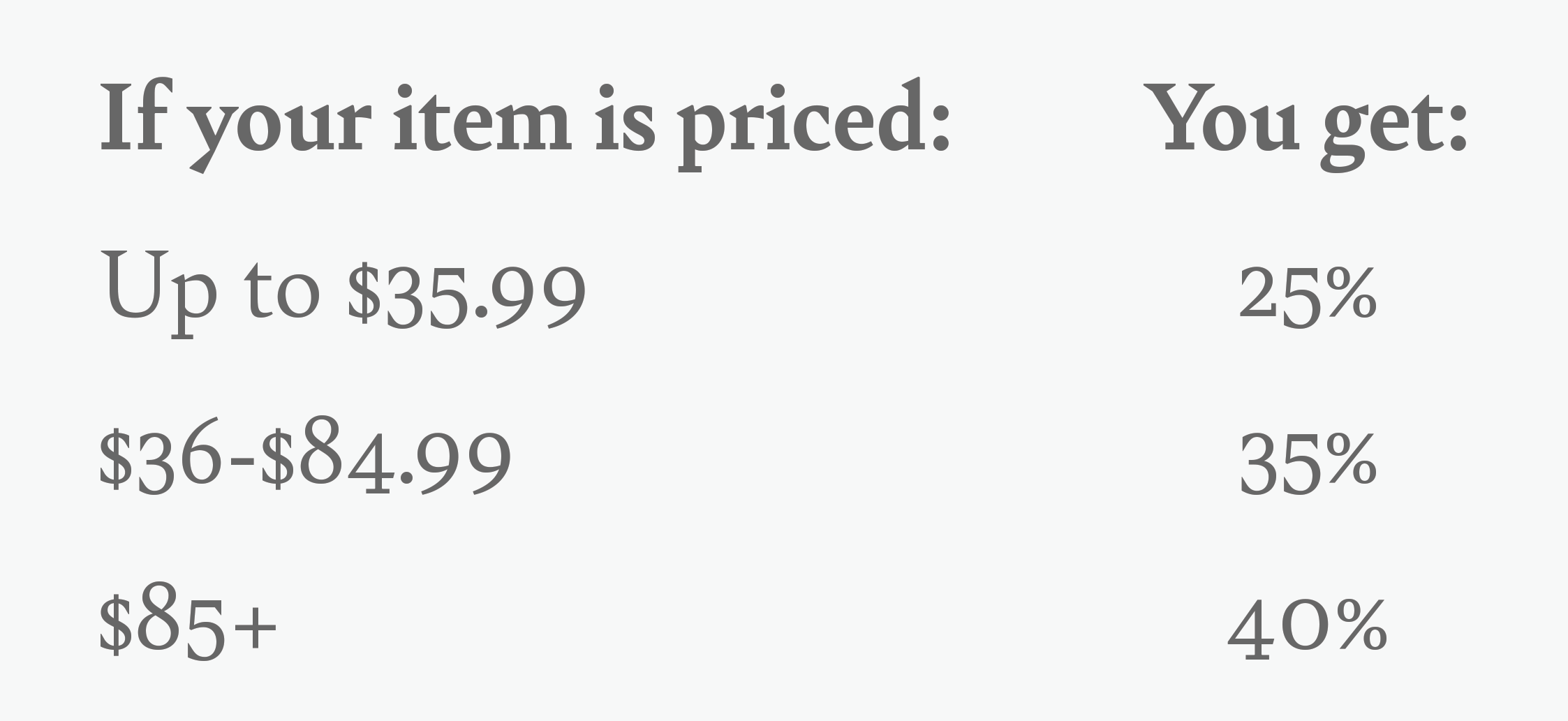Image resolution: width=1568 pixels, height=721 pixels.
Task: Click the word "If" starting the heading
Action: 131,117
